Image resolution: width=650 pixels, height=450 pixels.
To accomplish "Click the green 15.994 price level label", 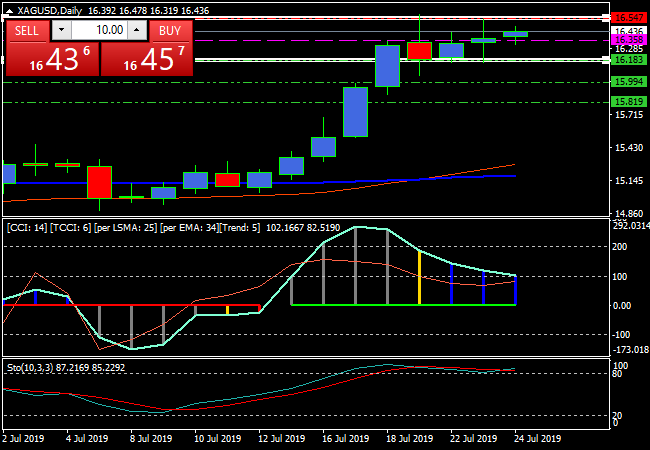I will [626, 82].
